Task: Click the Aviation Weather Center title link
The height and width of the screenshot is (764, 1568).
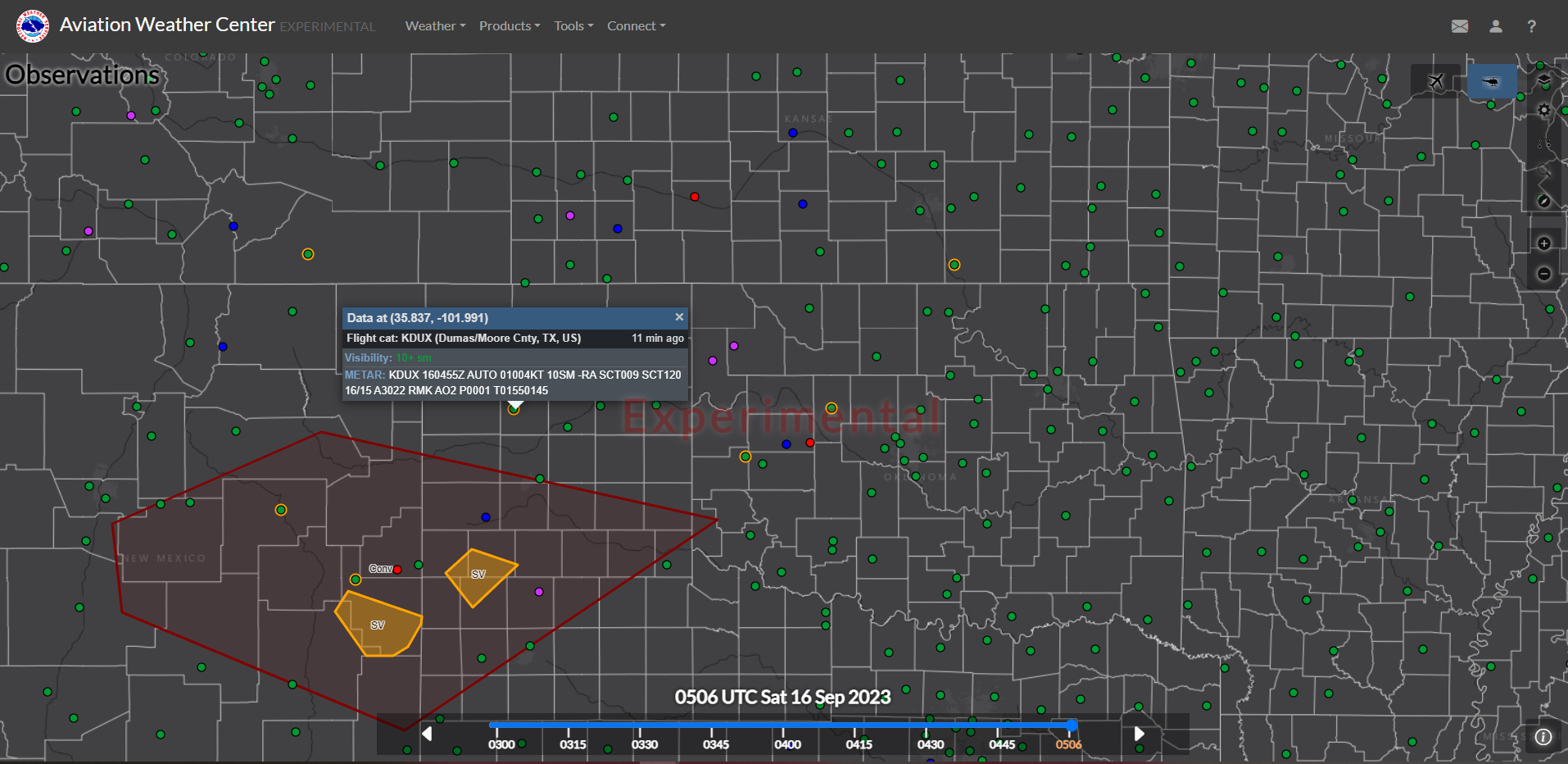Action: [167, 25]
